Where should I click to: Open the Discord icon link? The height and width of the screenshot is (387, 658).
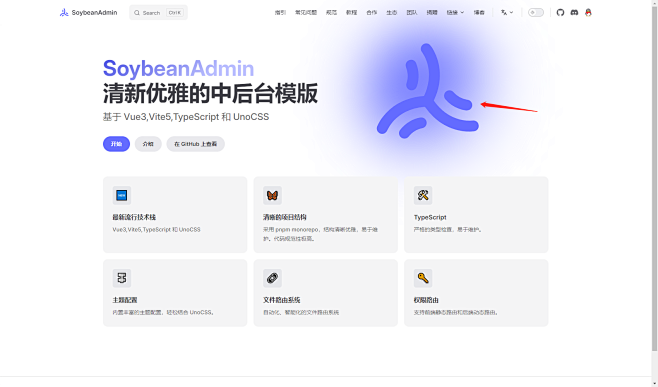click(x=574, y=13)
